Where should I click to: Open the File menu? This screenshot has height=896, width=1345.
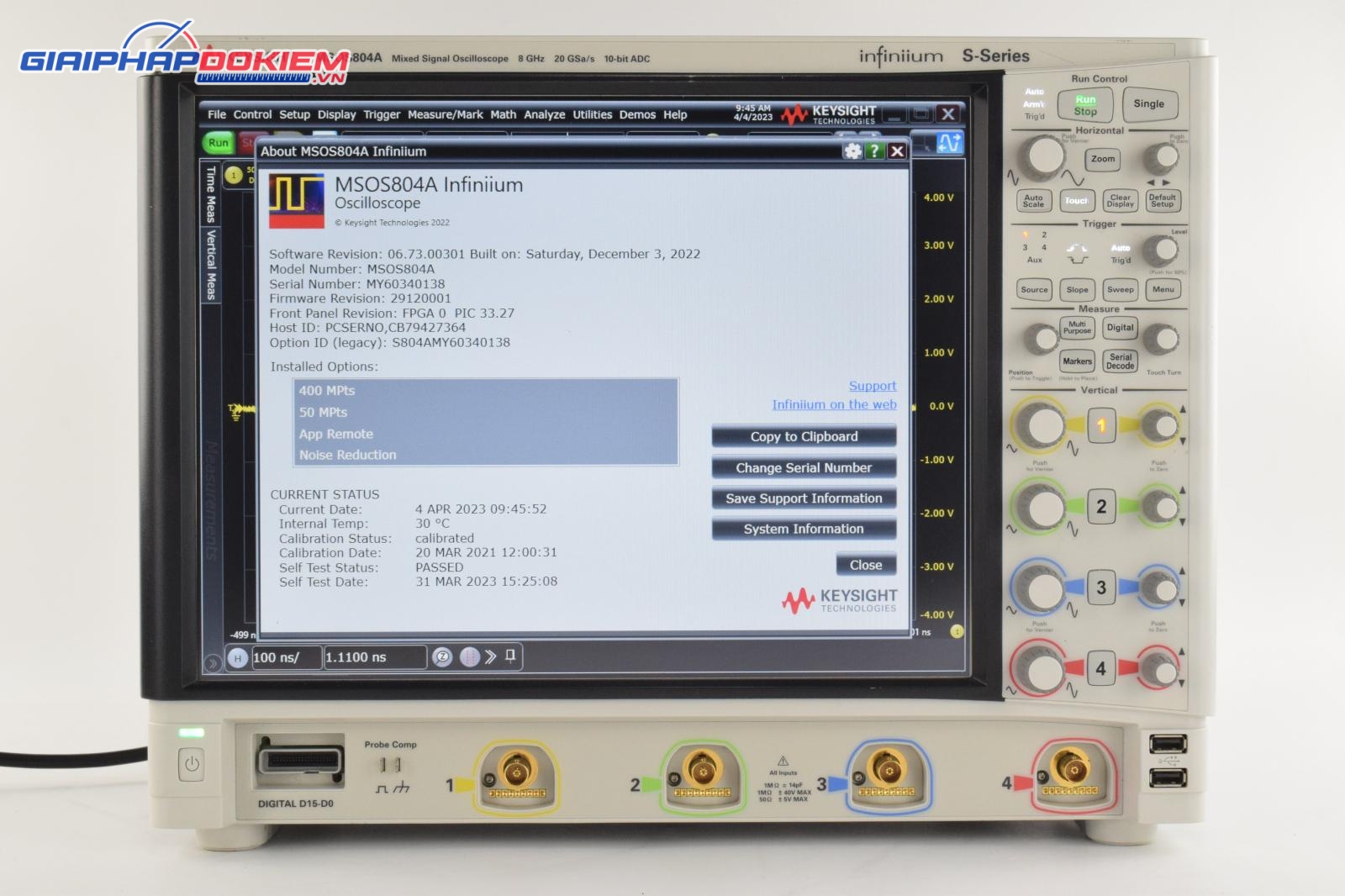click(x=217, y=114)
